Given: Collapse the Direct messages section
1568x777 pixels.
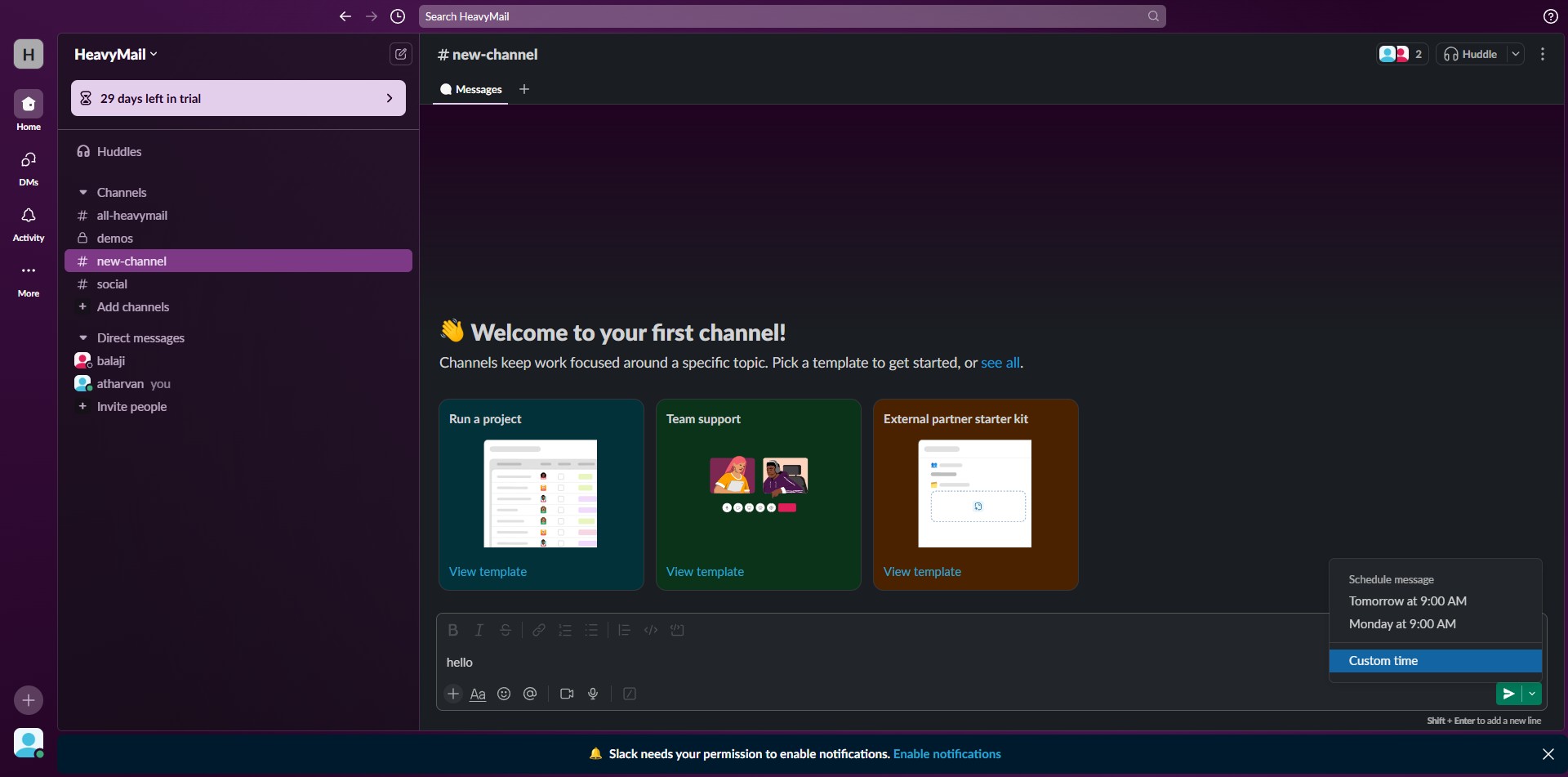Looking at the screenshot, I should 82,338.
